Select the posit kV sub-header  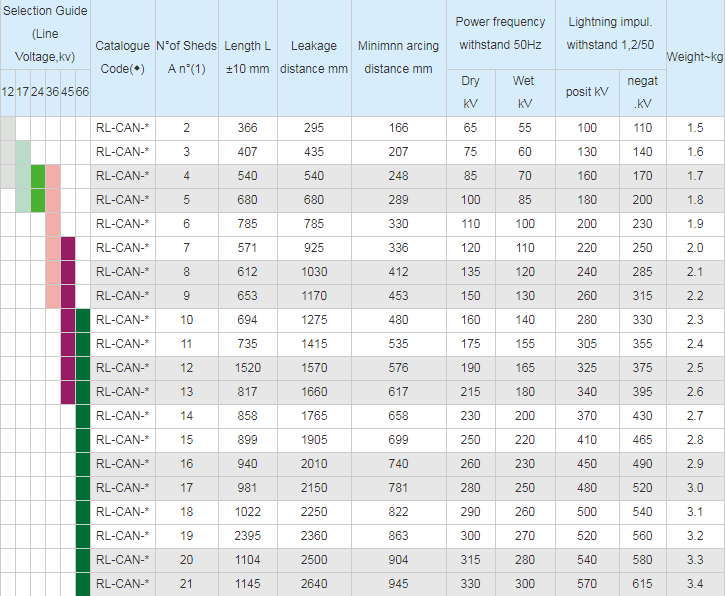(x=587, y=92)
